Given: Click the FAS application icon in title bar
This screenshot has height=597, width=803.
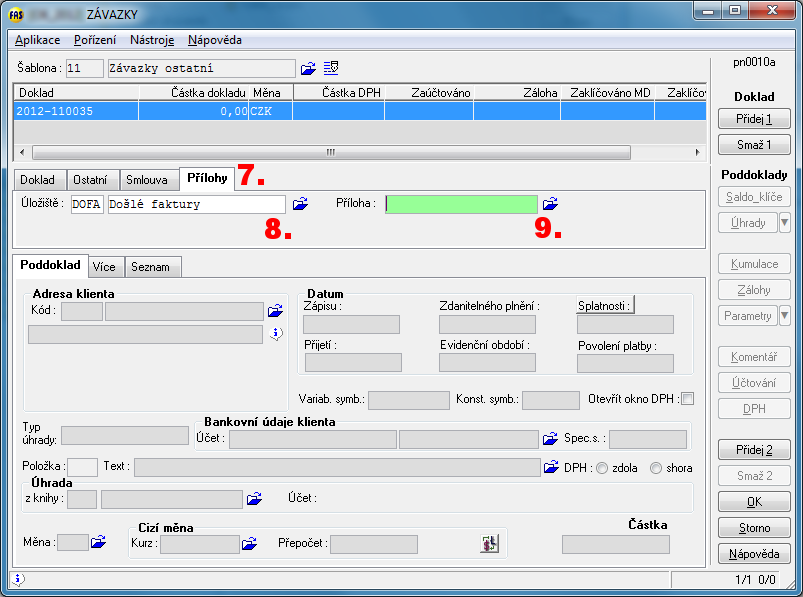Looking at the screenshot, I should 16,14.
